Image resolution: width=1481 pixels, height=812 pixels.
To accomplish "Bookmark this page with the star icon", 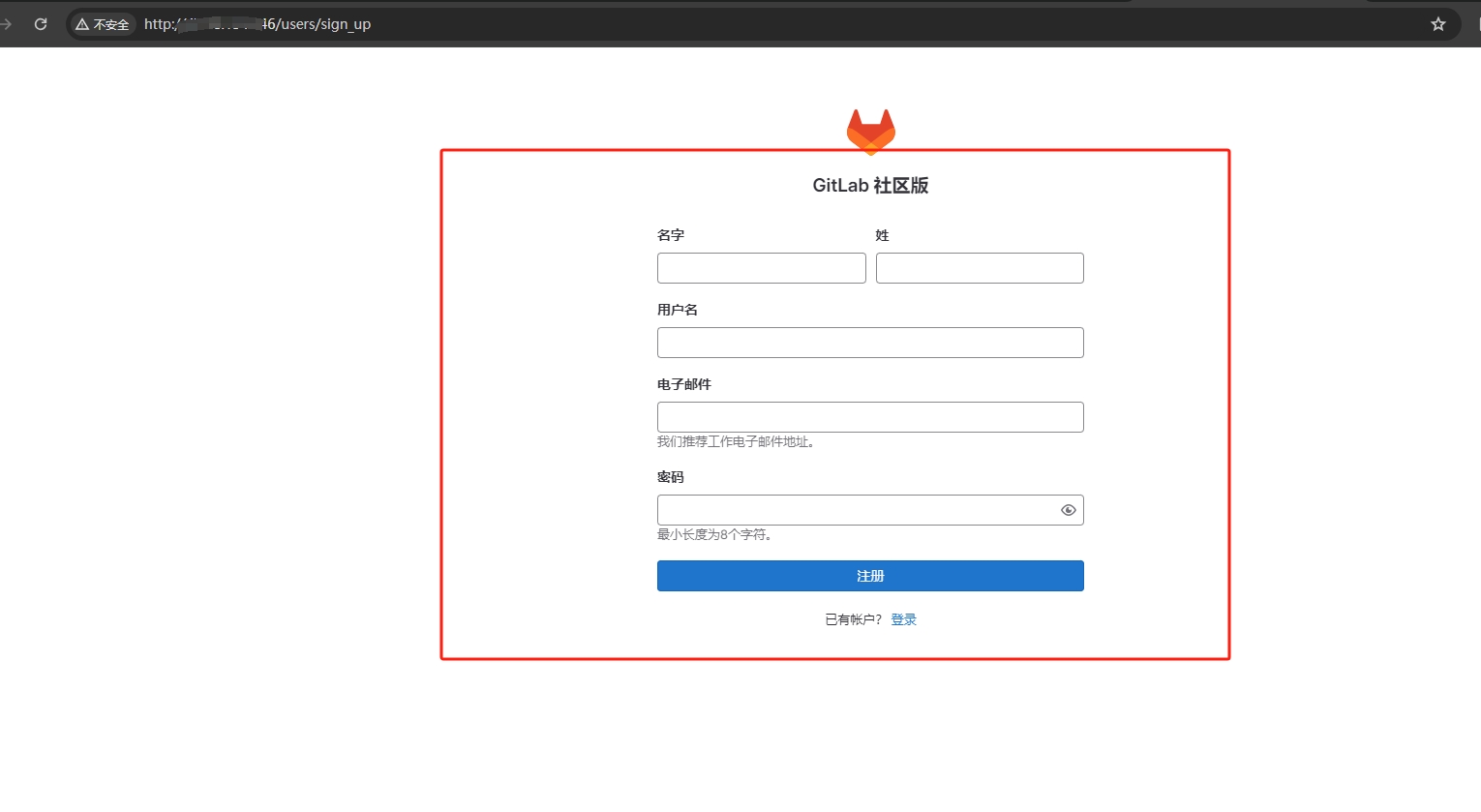I will 1438,24.
